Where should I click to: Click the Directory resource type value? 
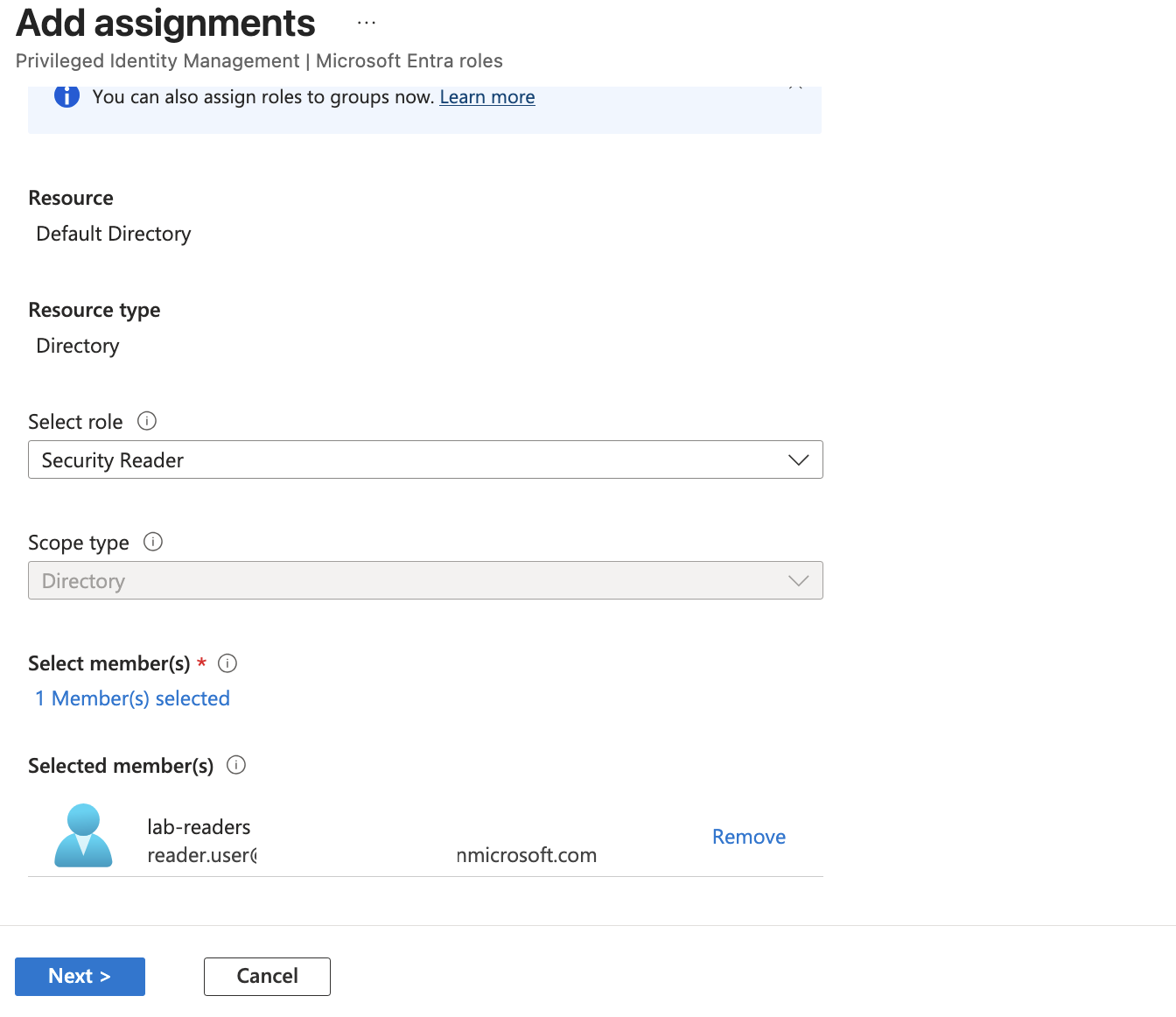coord(78,346)
